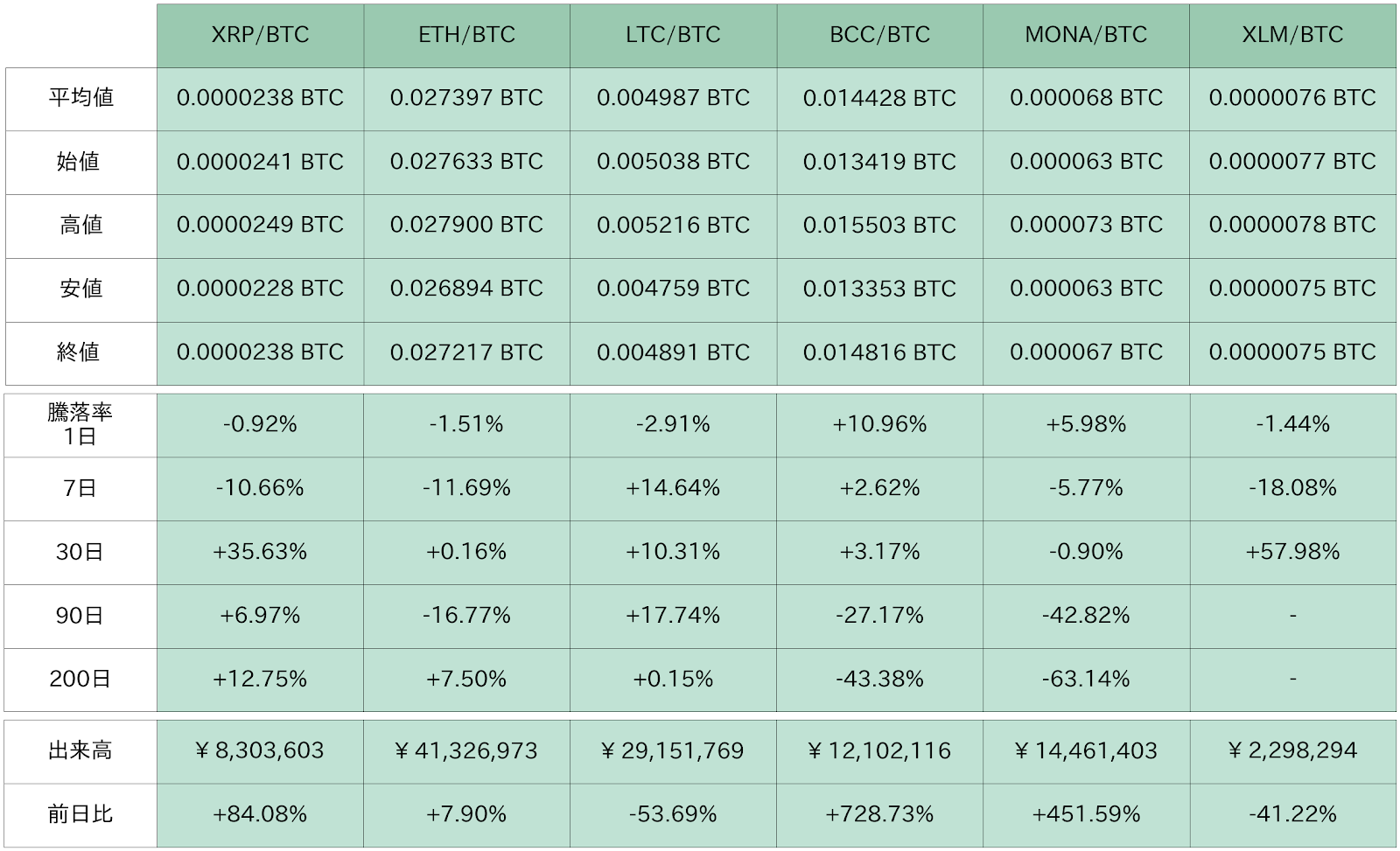Select the ETH/BTC column header
This screenshot has height=851, width=1400.
pyautogui.click(x=466, y=35)
